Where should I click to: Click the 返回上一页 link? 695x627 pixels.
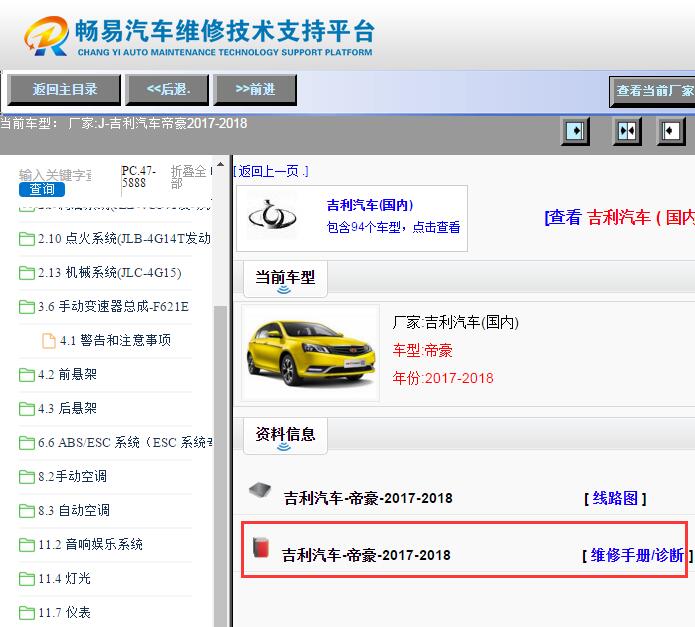(x=271, y=171)
